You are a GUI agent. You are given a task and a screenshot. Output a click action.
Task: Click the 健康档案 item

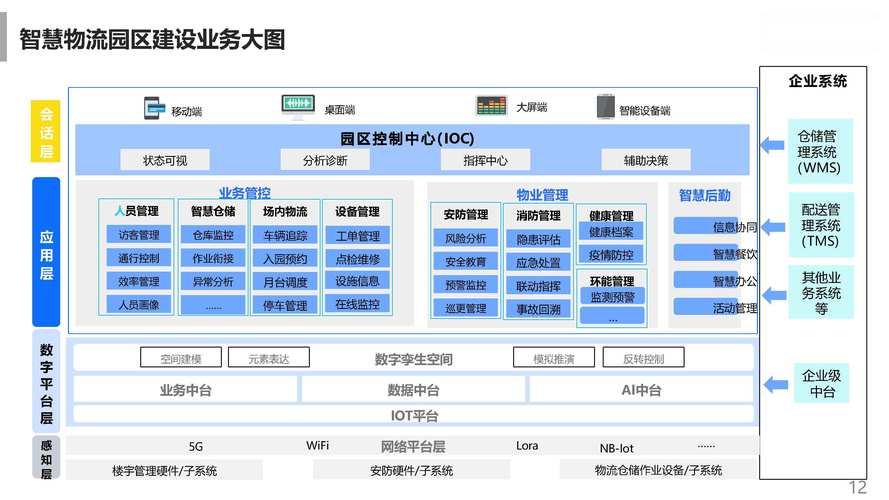[x=612, y=232]
